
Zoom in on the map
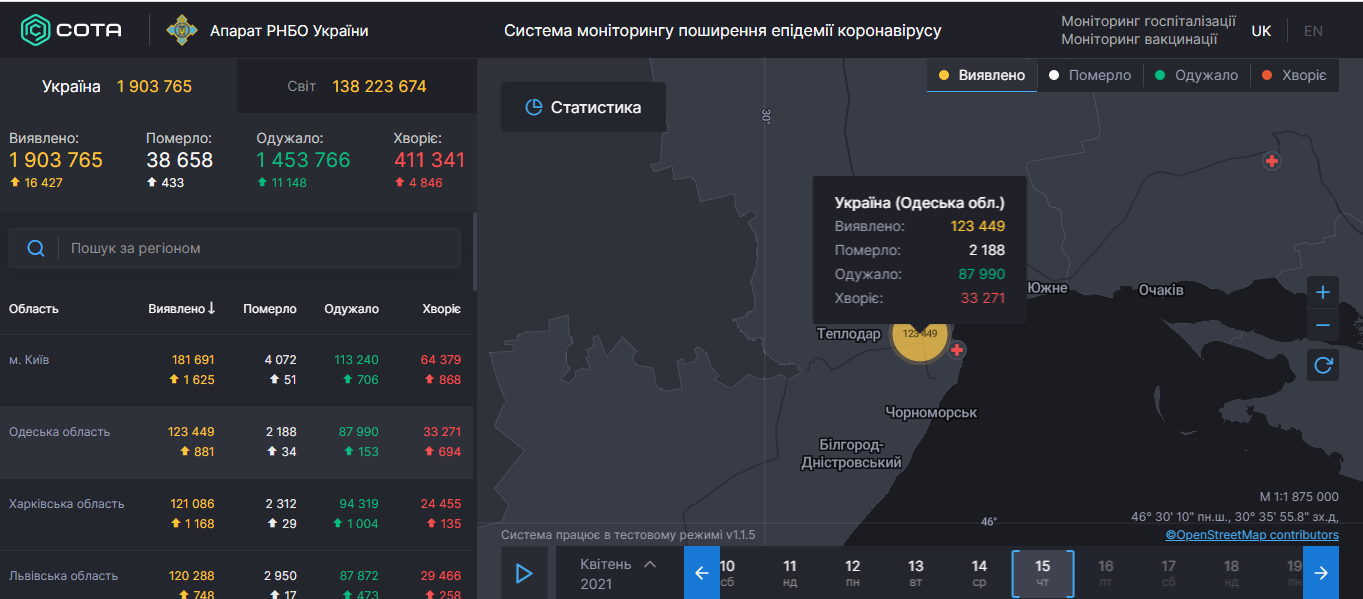click(x=1322, y=292)
